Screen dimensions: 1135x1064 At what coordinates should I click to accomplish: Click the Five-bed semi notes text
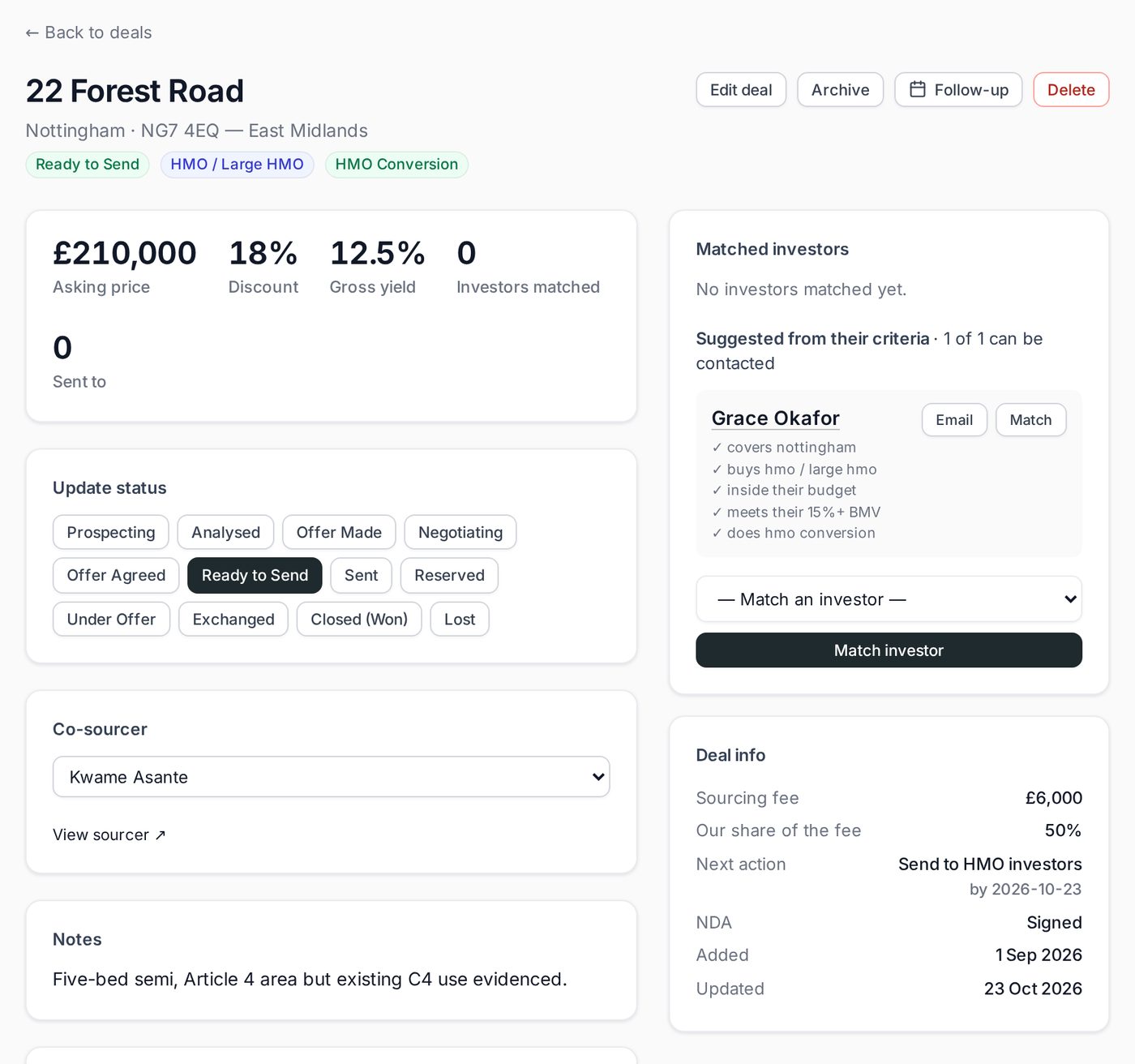tap(310, 979)
